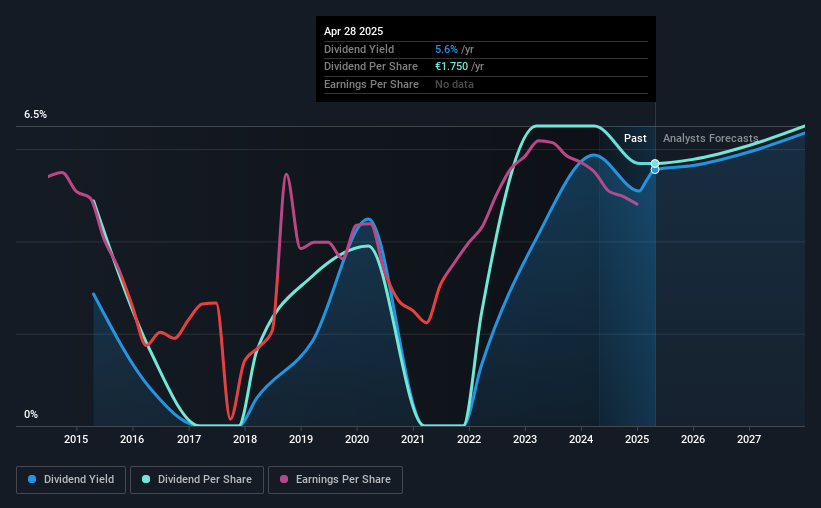Click the pink Earnings Per Share legend dot

click(x=284, y=479)
